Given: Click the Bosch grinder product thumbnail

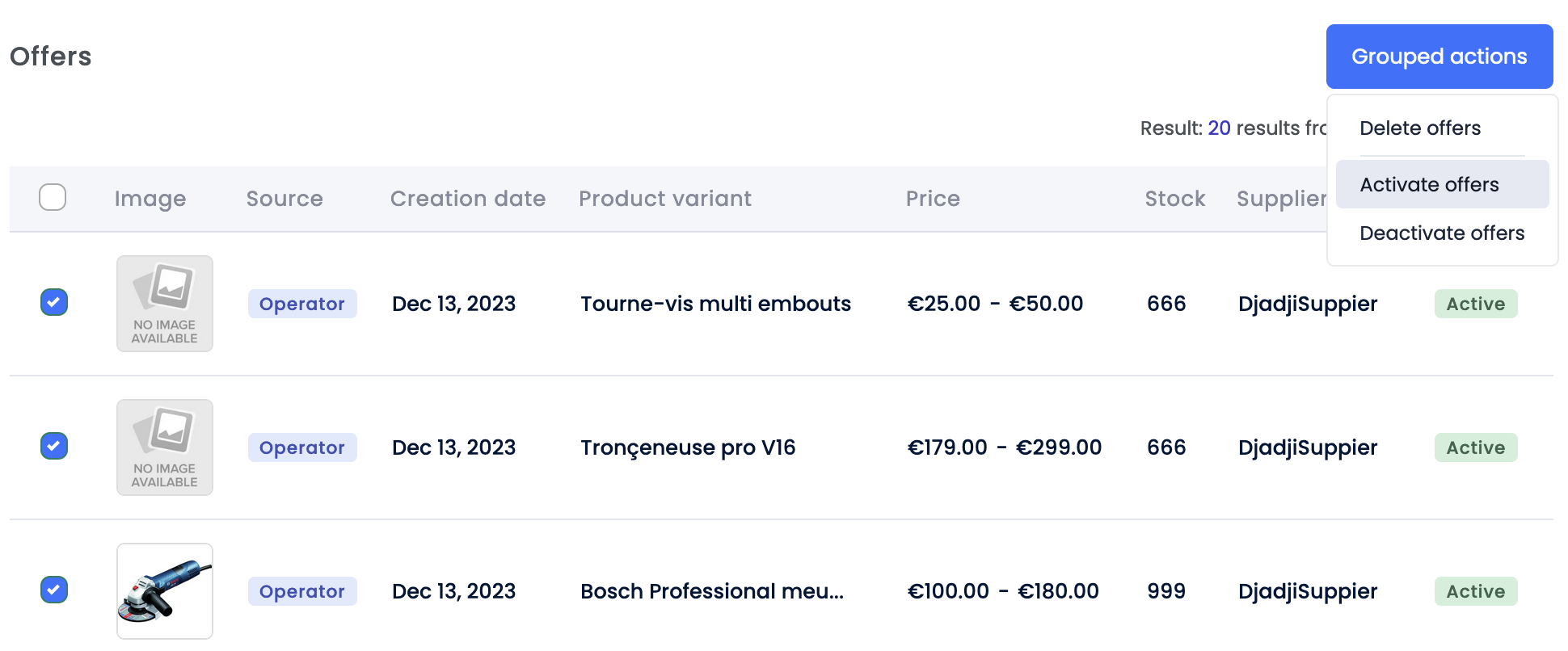Looking at the screenshot, I should (164, 590).
